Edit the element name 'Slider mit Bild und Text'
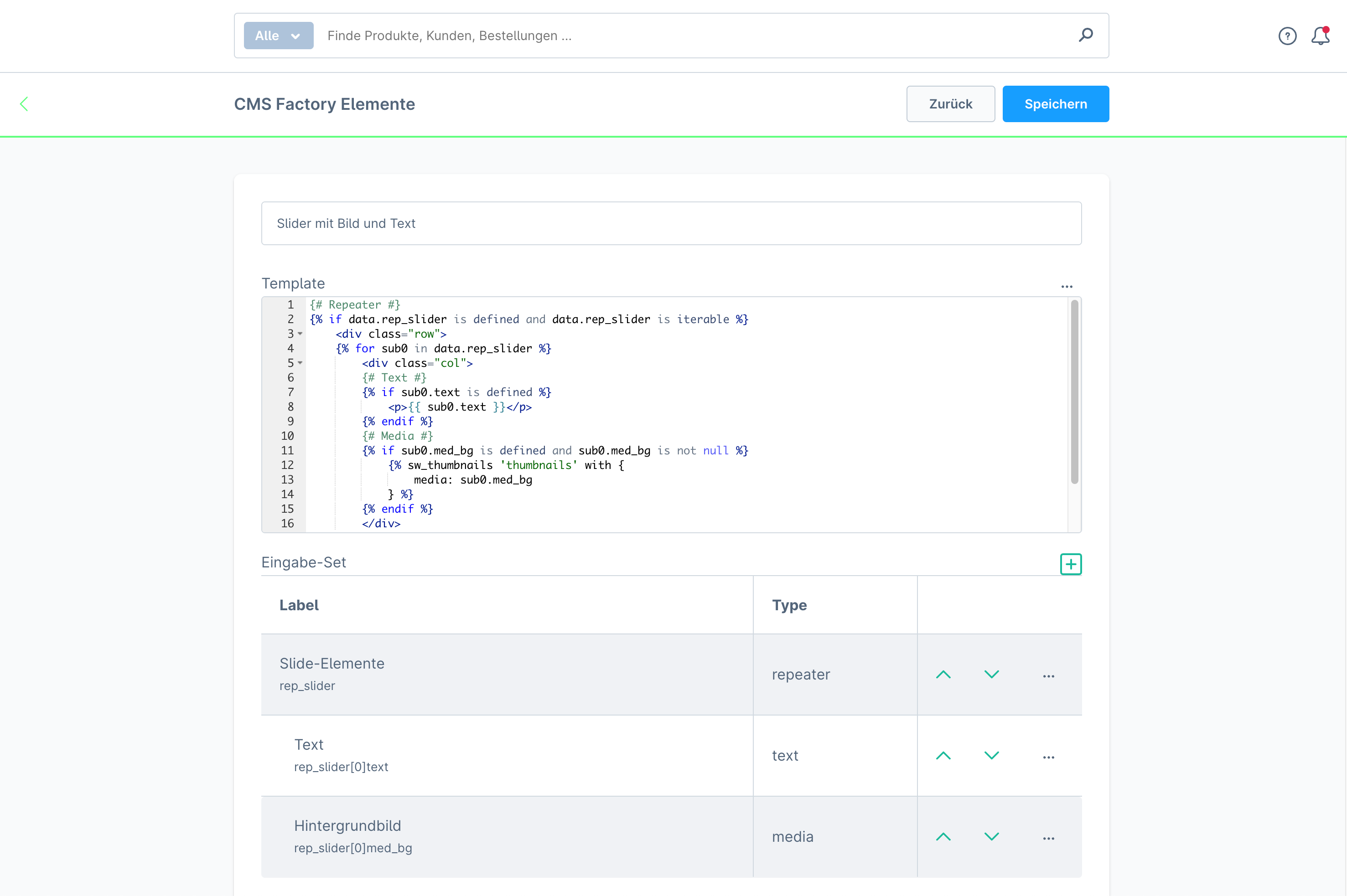Screen dimensions: 1347x896 (671, 223)
